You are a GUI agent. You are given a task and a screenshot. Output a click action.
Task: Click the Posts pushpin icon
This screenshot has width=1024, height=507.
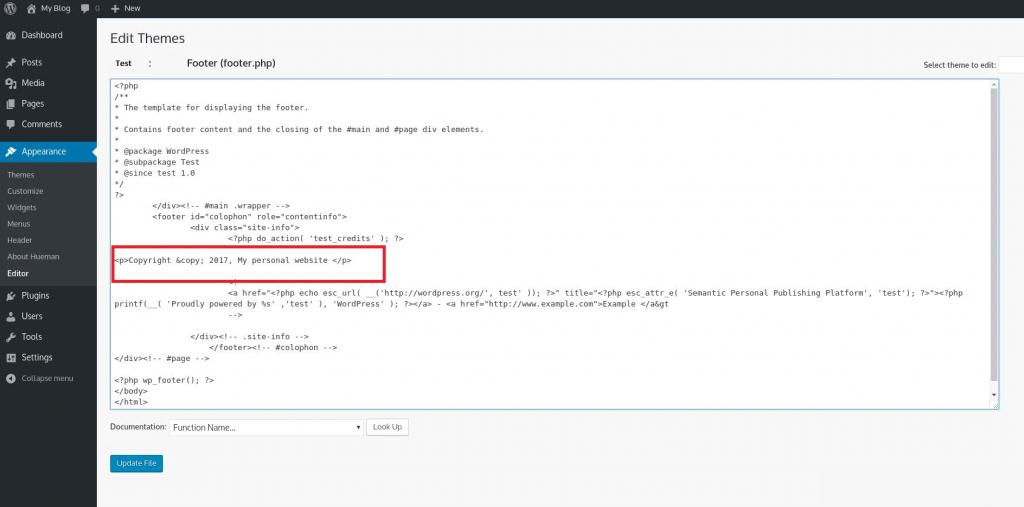coord(10,63)
